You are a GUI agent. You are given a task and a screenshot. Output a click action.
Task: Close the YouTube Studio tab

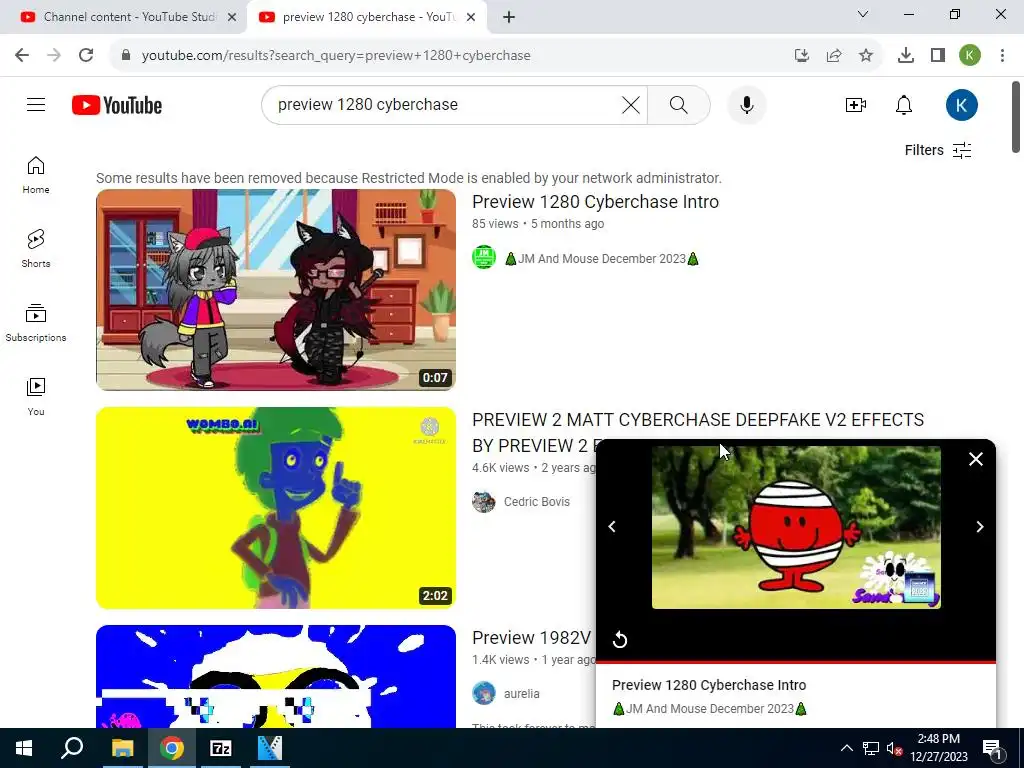tap(232, 17)
